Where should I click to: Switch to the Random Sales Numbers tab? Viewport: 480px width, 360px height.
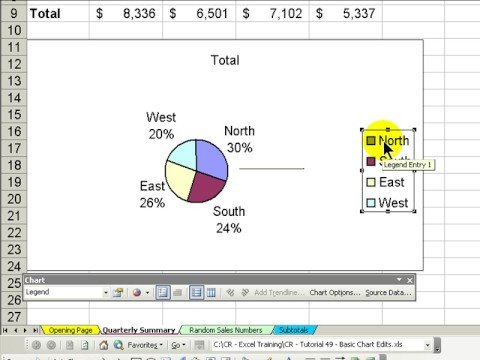[x=226, y=330]
